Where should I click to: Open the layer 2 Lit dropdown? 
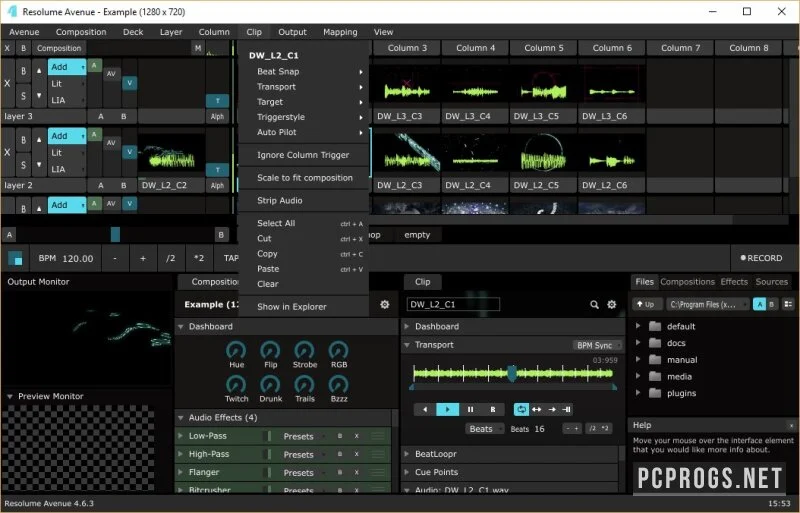[67, 153]
